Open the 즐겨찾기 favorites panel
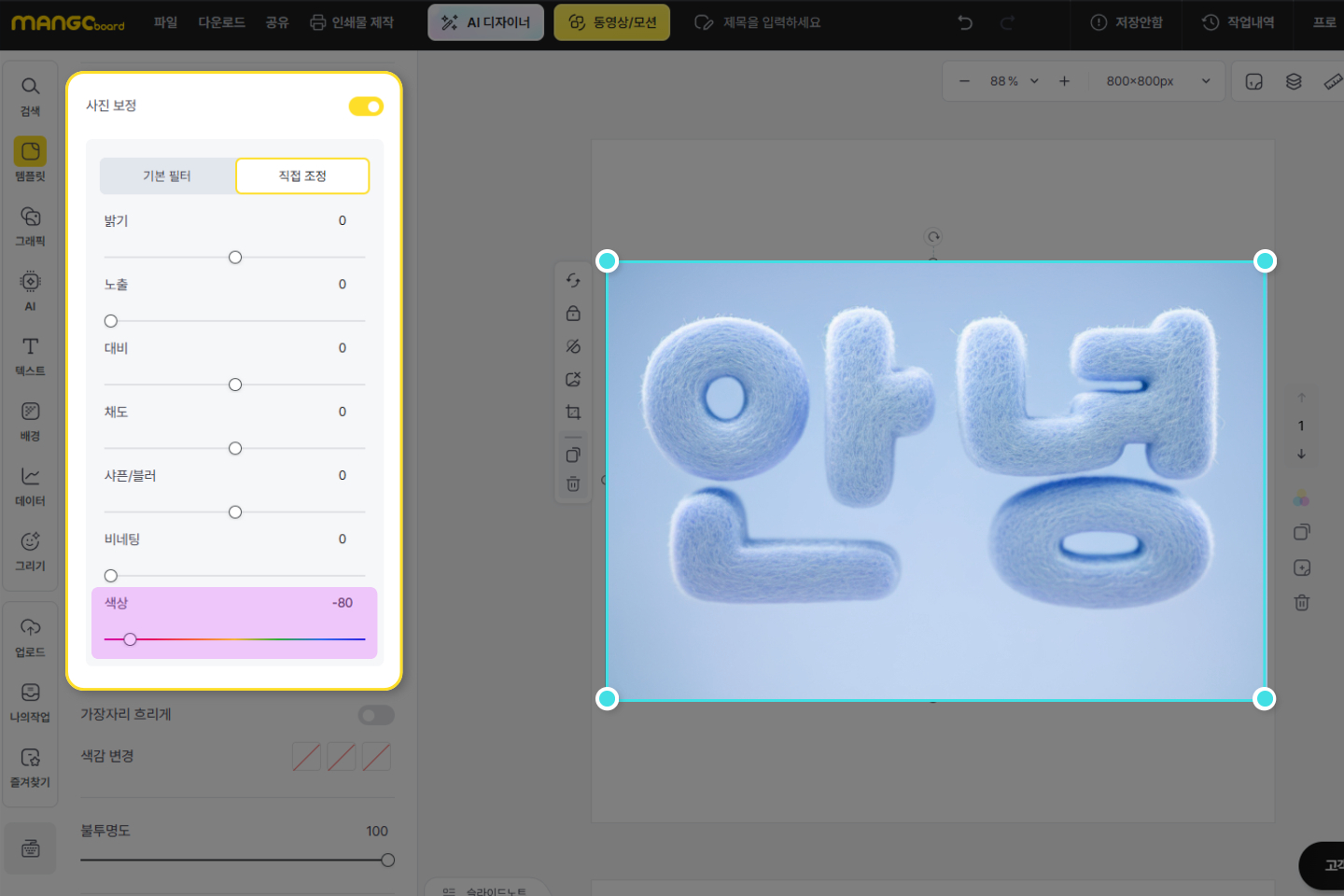 click(x=30, y=767)
